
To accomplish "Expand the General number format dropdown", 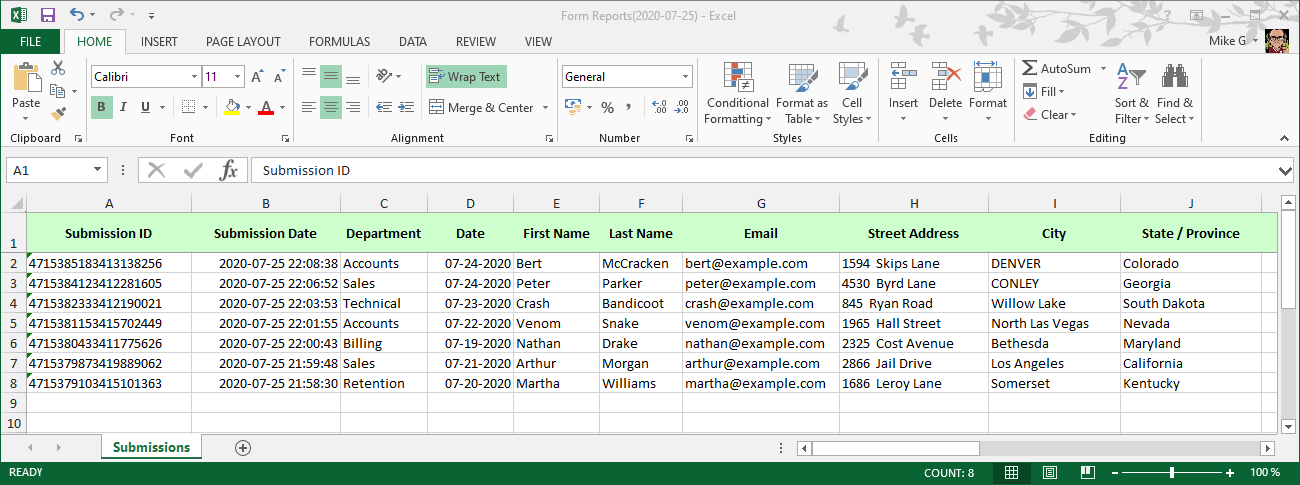I will coord(686,77).
